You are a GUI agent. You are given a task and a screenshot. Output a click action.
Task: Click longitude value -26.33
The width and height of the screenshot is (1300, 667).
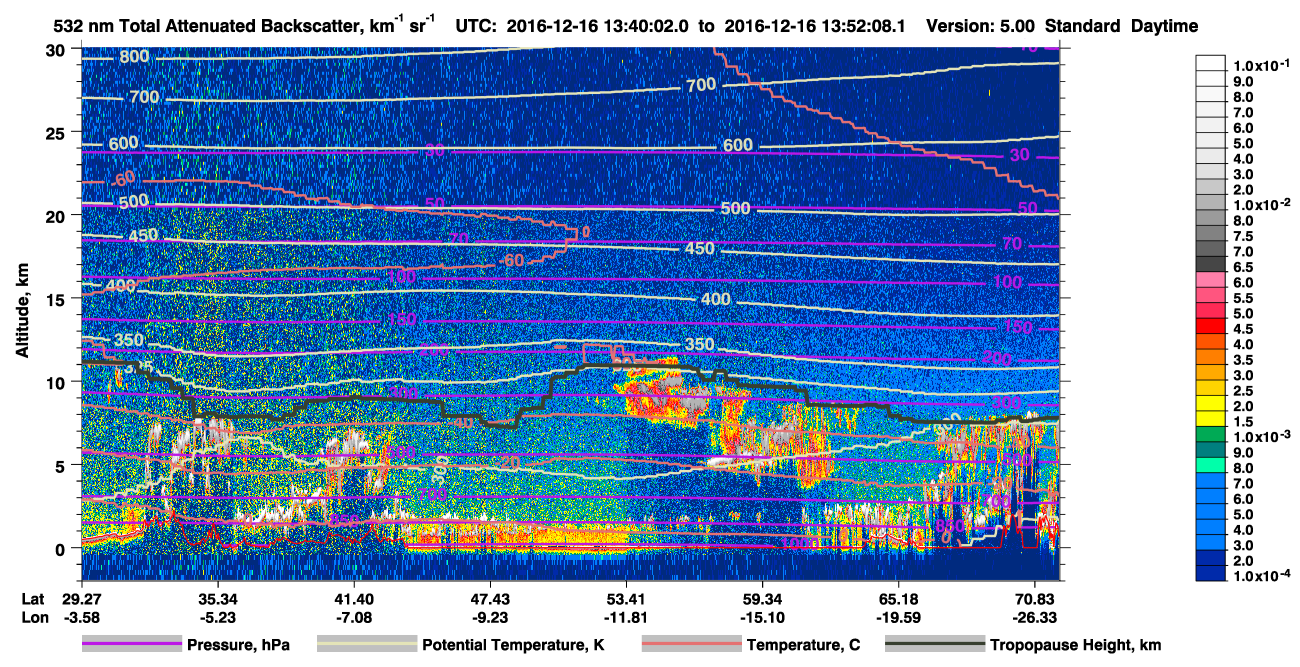[1035, 616]
